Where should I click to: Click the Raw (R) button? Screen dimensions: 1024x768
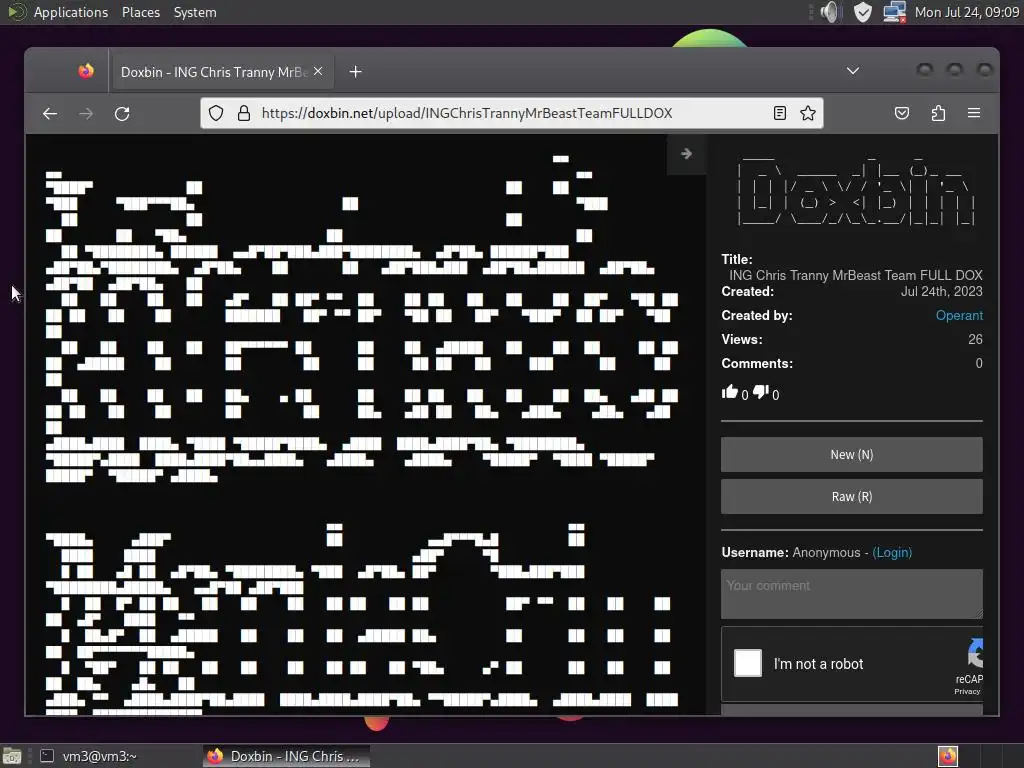pyautogui.click(x=852, y=496)
